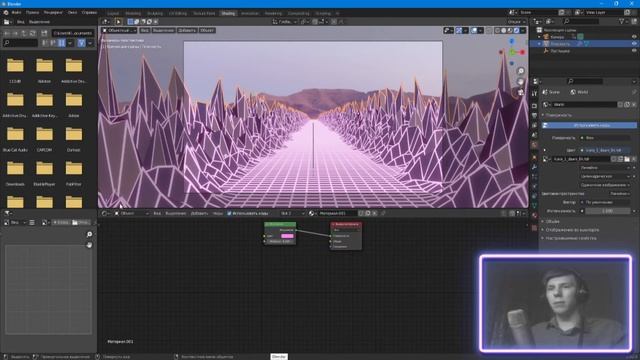Switch to the Shading workspace tab
This screenshot has width=640, height=360.
228,13
